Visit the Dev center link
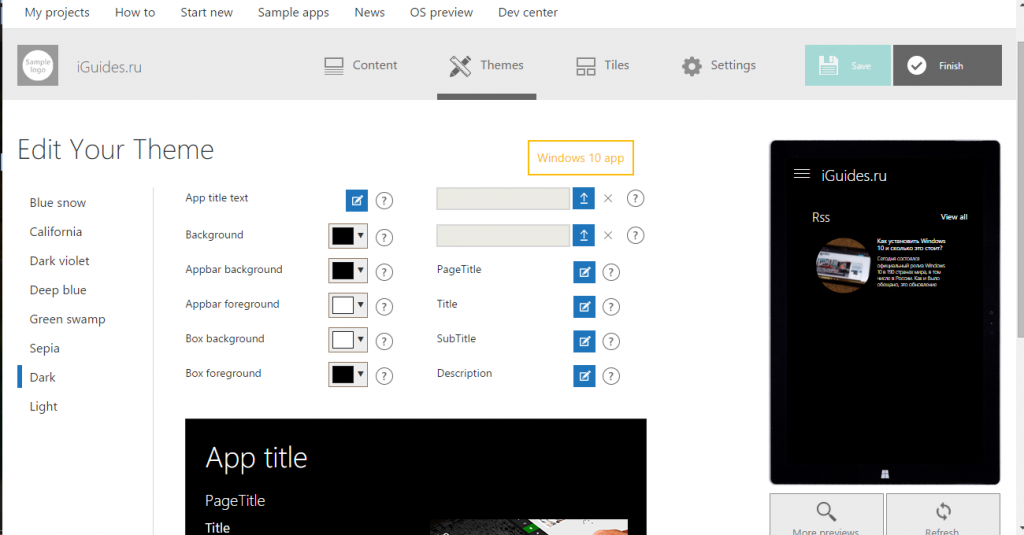This screenshot has height=535, width=1024. [x=528, y=12]
